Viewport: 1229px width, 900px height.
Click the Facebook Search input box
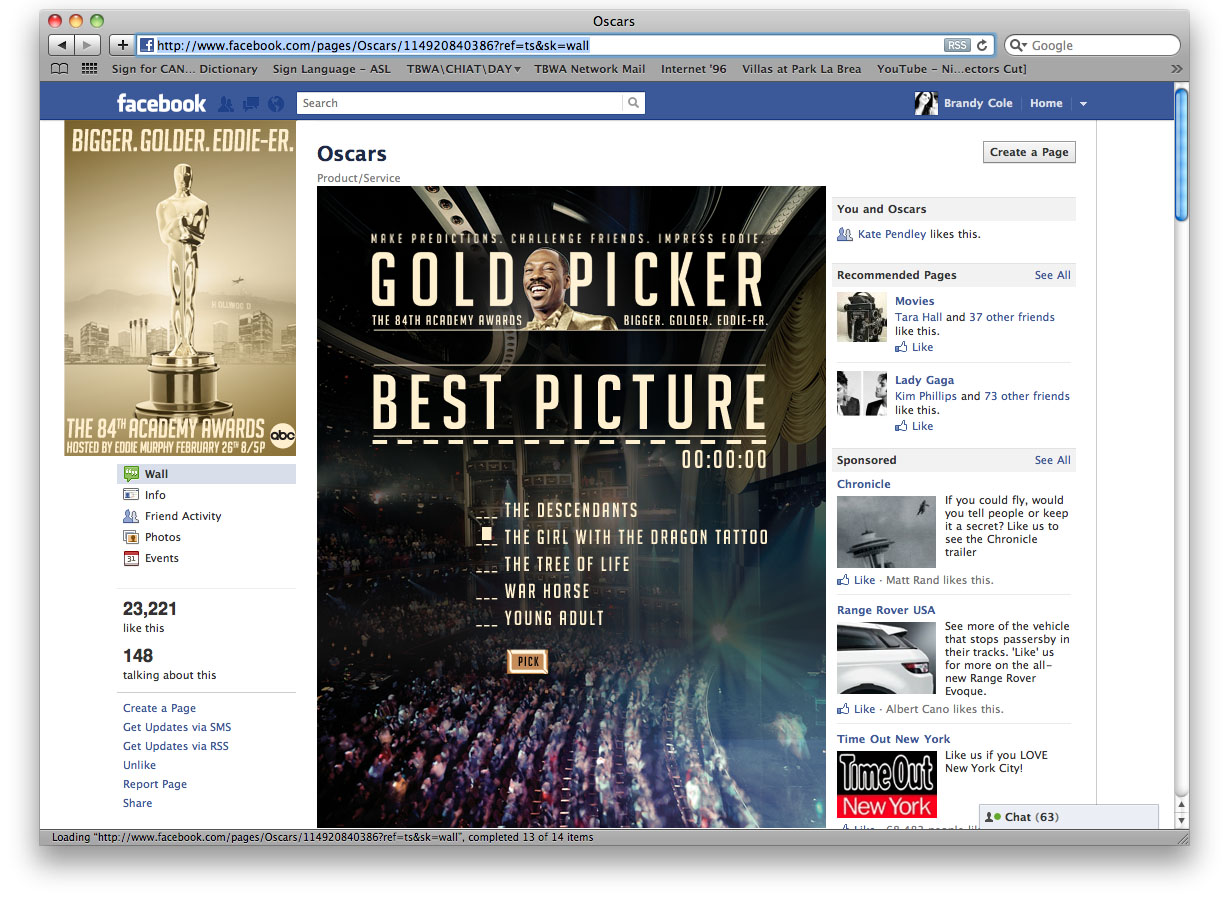click(460, 103)
